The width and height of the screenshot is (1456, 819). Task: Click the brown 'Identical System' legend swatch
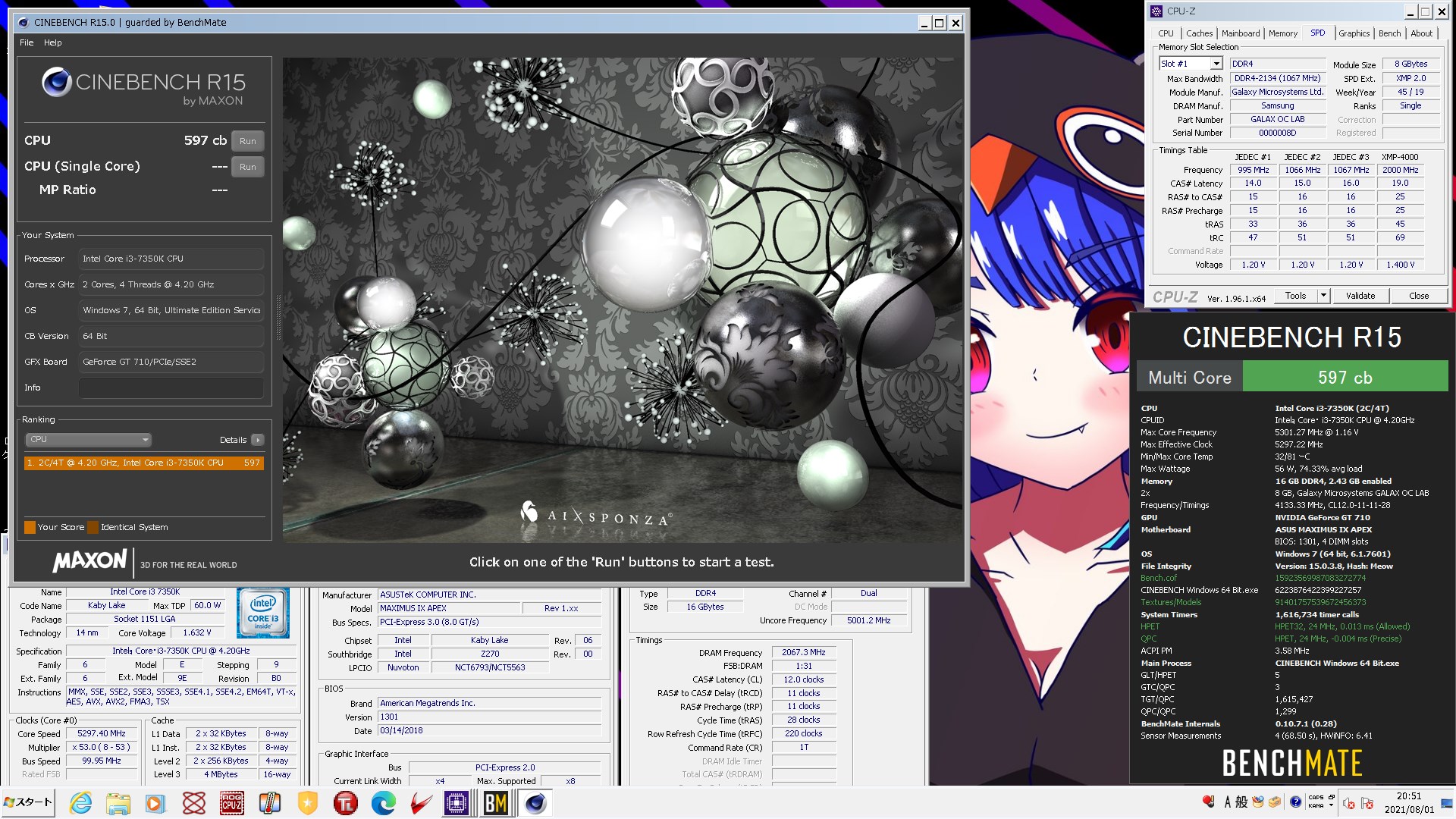coord(93,527)
